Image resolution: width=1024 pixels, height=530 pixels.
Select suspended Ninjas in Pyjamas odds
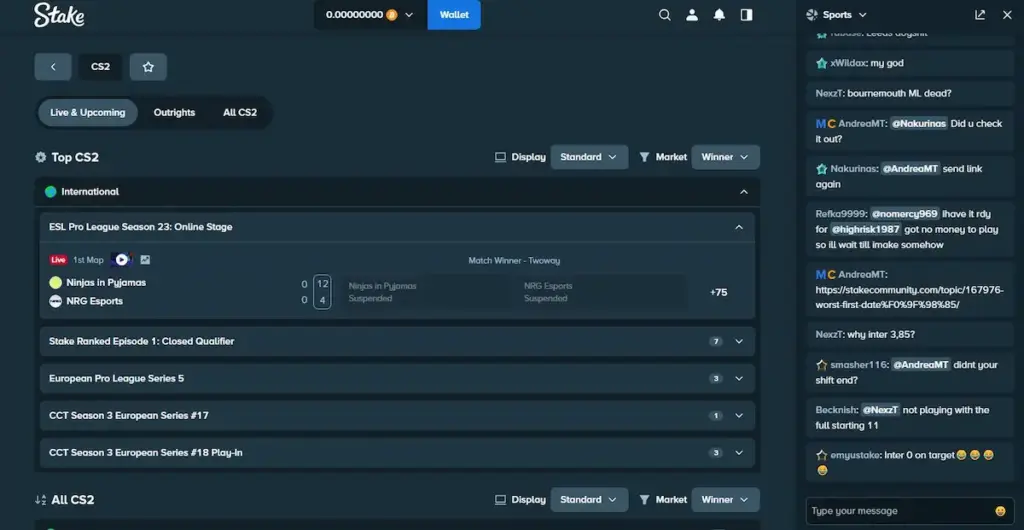point(426,292)
